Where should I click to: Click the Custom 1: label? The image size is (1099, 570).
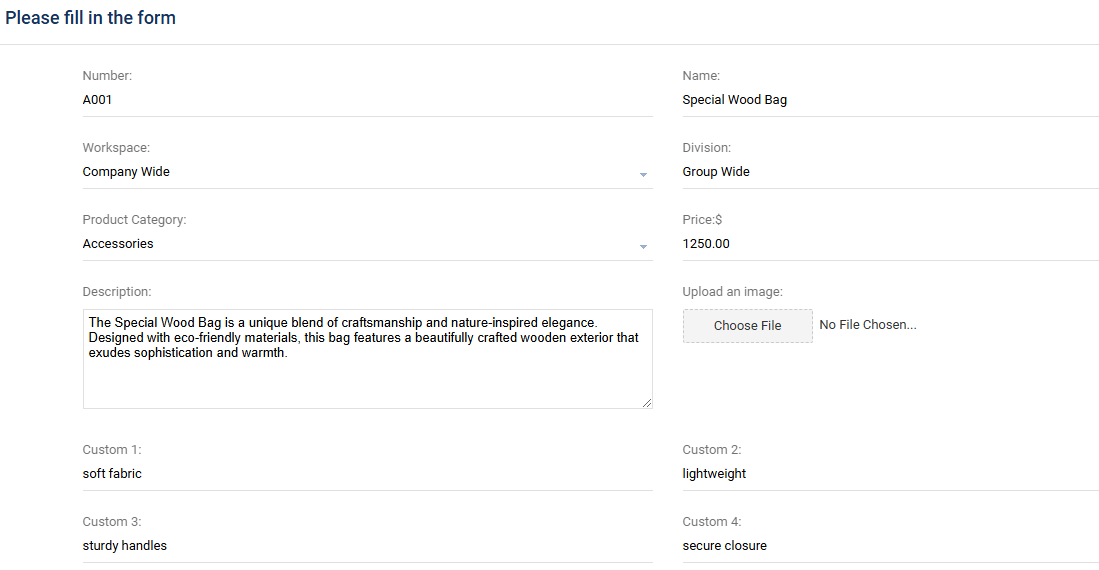point(112,450)
